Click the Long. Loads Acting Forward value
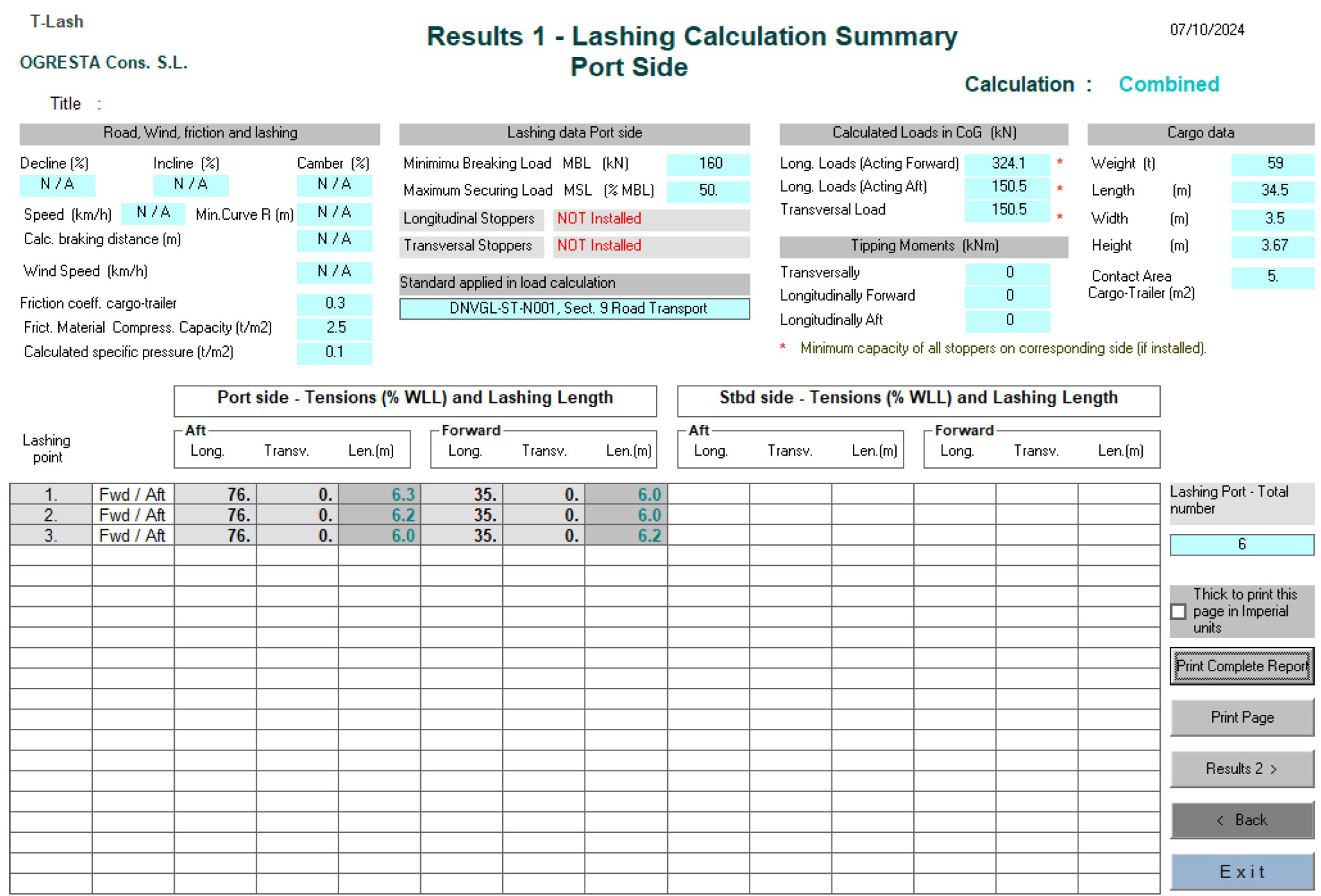This screenshot has height=896, width=1321. 1008,164
